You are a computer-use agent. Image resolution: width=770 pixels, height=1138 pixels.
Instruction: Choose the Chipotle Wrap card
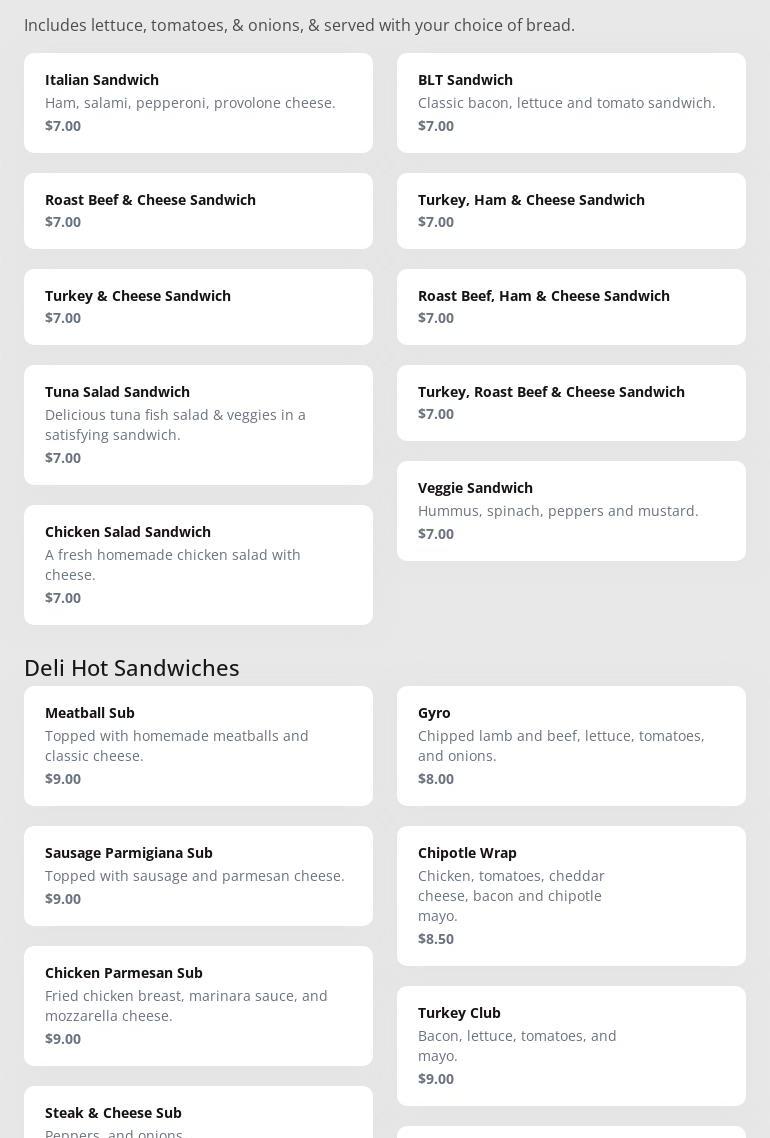pos(571,896)
